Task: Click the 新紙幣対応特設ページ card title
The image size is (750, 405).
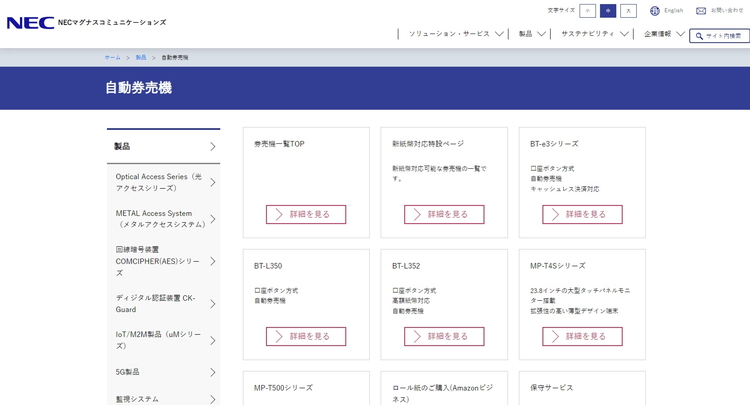Action: click(x=428, y=144)
